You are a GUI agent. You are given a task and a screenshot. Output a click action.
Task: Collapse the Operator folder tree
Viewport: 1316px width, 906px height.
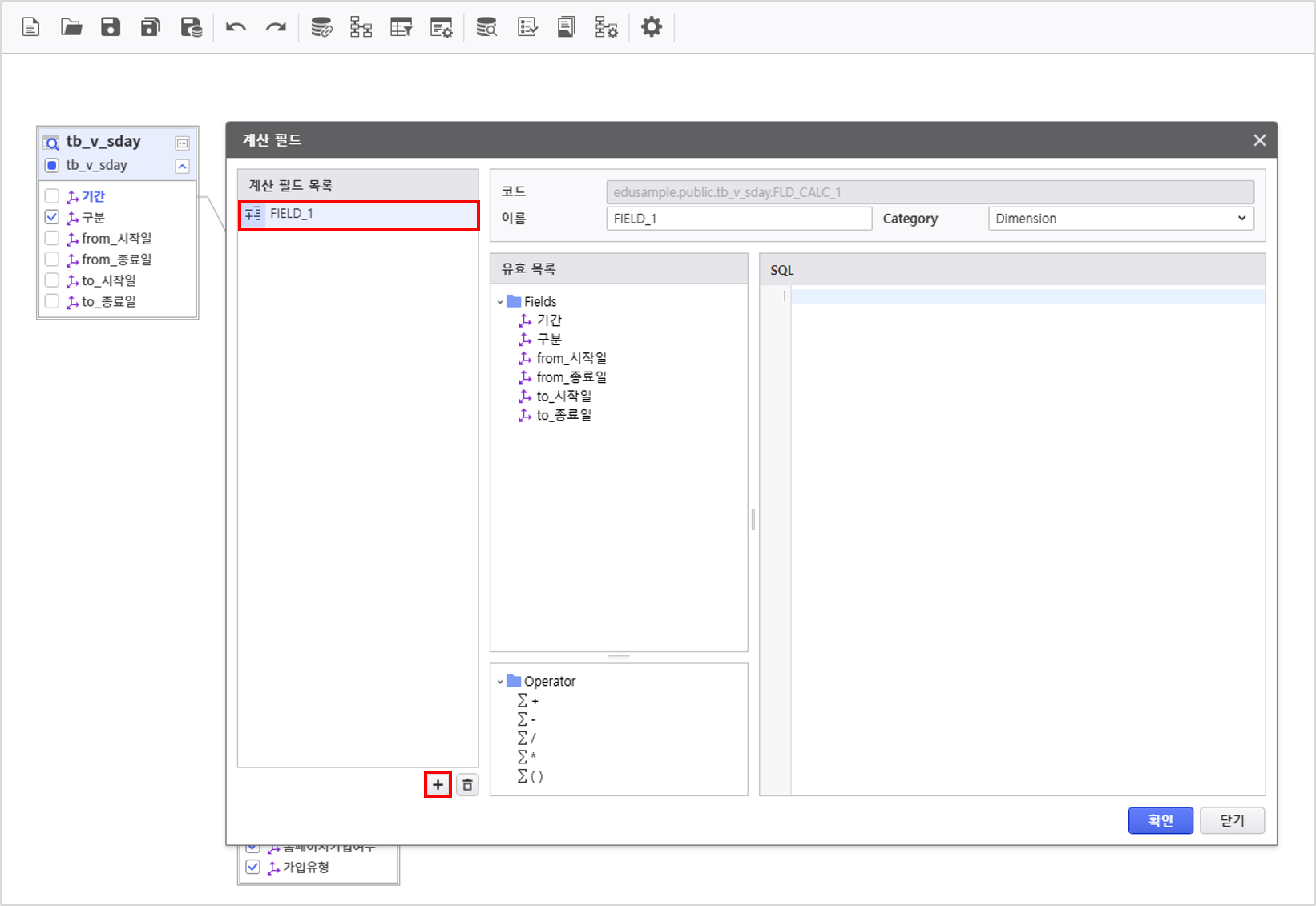point(500,682)
